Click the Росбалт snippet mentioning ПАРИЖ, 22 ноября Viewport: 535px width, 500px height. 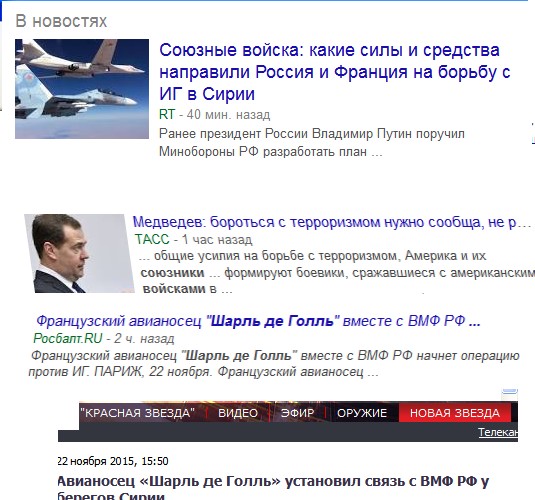pos(274,363)
